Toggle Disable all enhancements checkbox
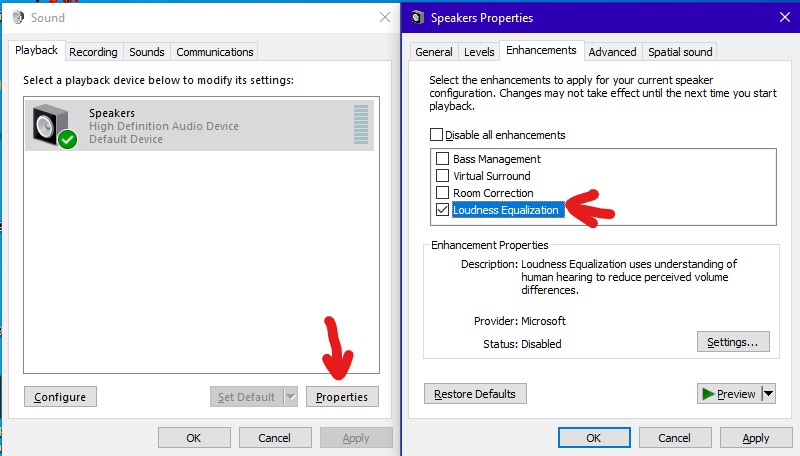800x456 pixels. click(436, 135)
